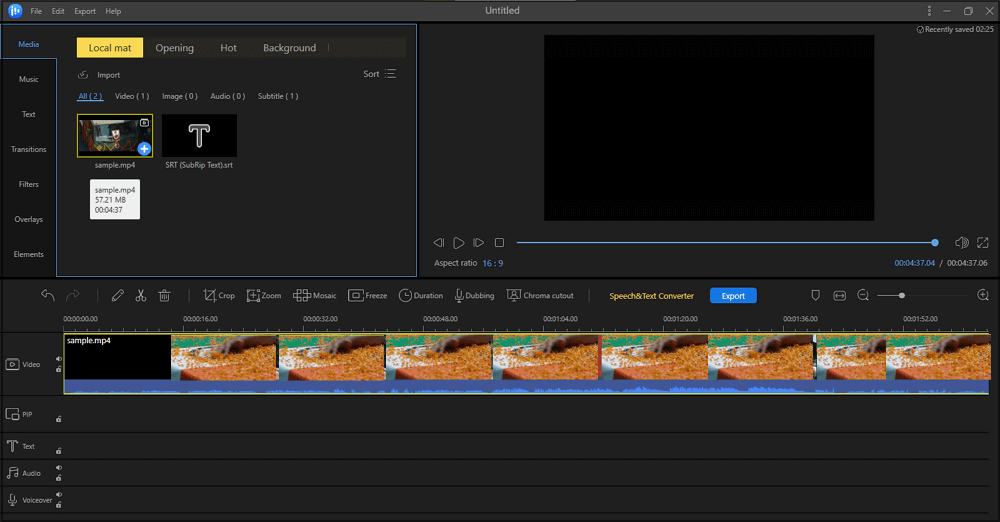
Task: Click the timeline zoom slider handle
Action: tap(902, 295)
